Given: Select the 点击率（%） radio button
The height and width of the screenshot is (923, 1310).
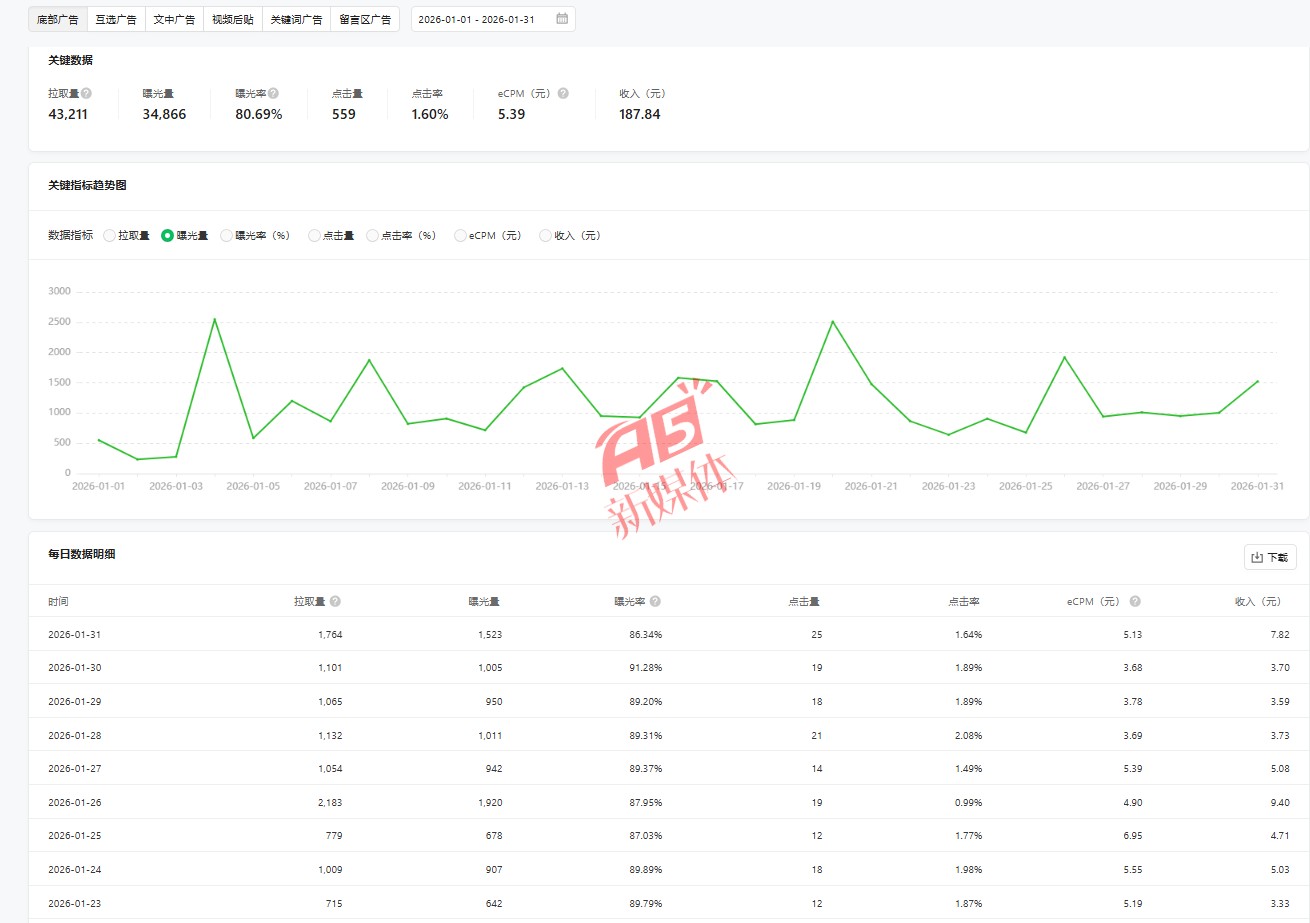Looking at the screenshot, I should [x=373, y=236].
